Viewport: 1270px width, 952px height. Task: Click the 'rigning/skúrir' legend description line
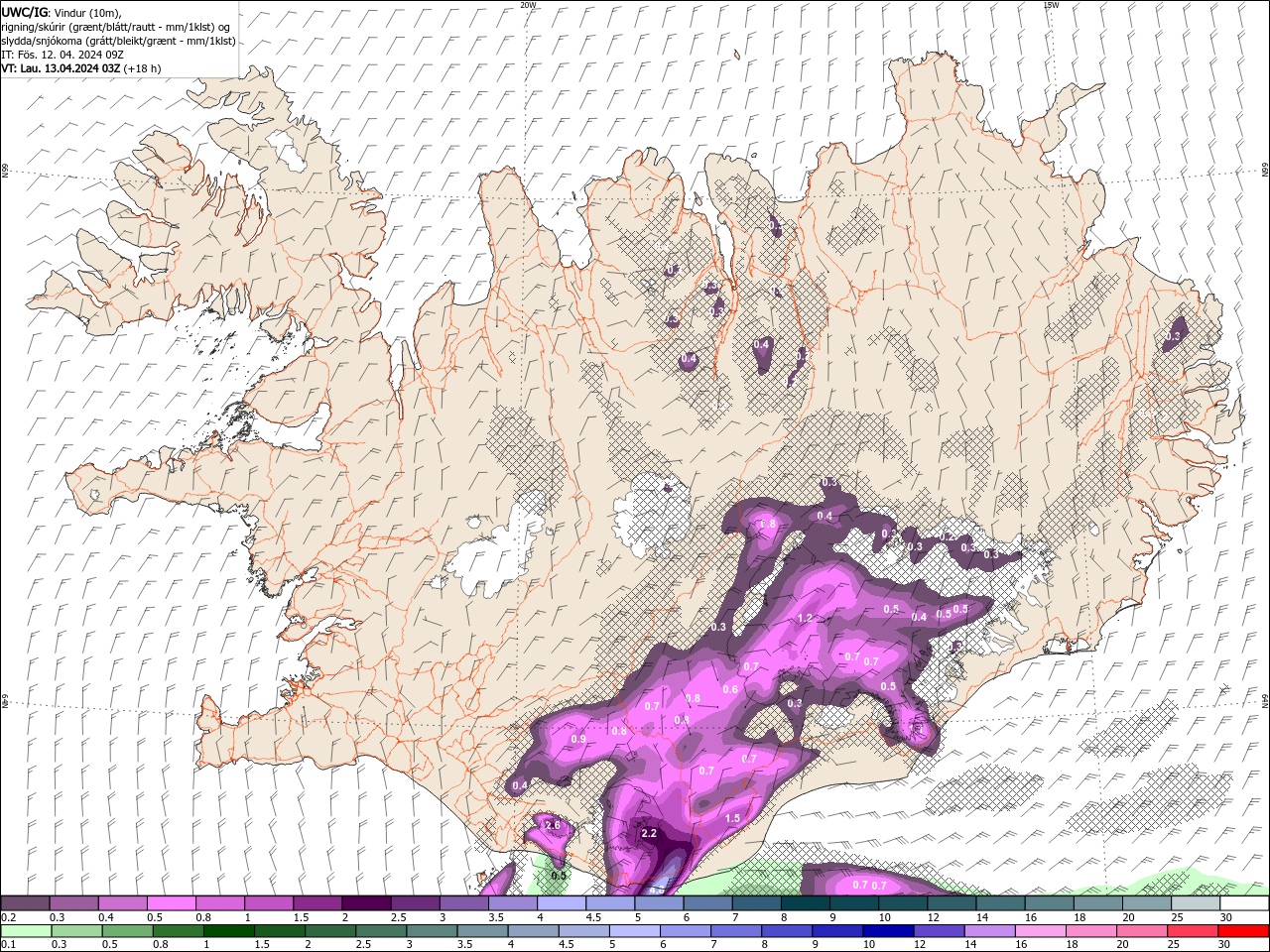click(x=115, y=27)
